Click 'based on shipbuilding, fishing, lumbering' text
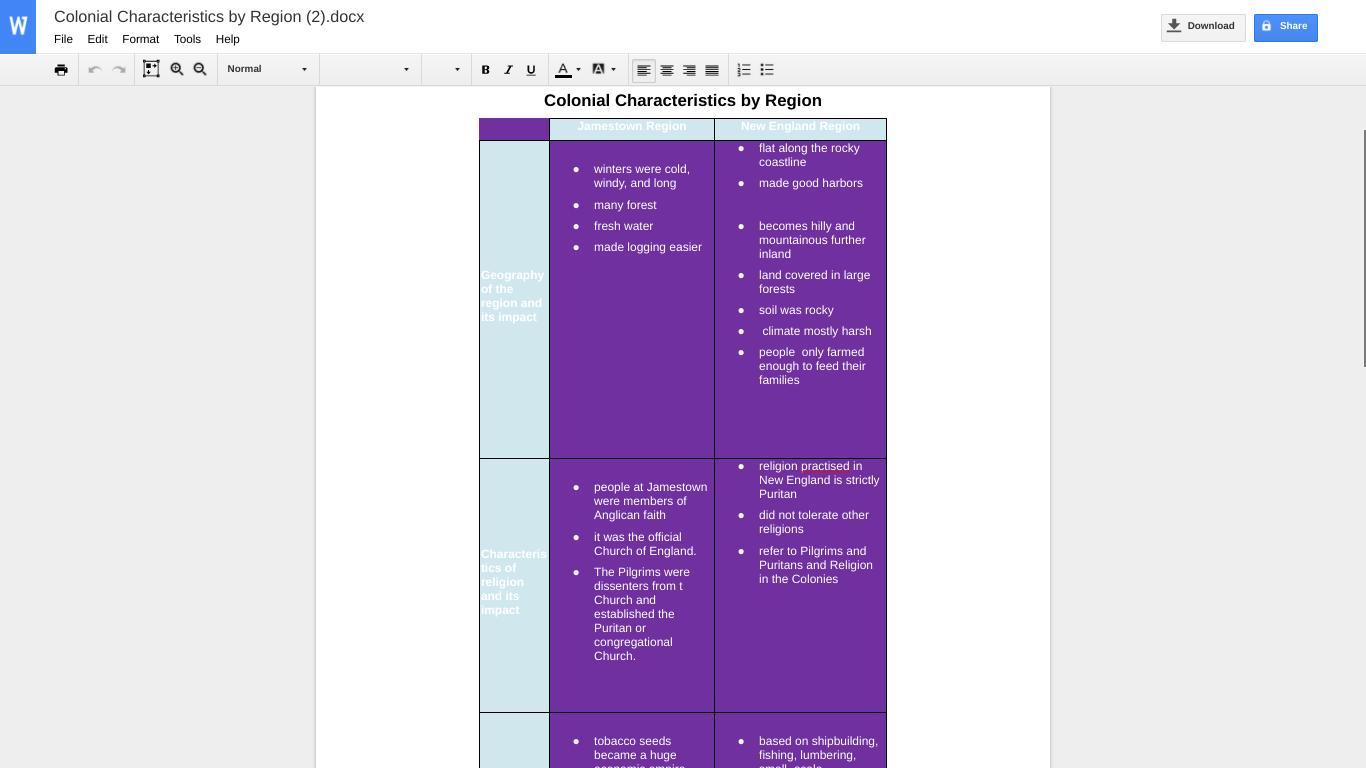 818,752
